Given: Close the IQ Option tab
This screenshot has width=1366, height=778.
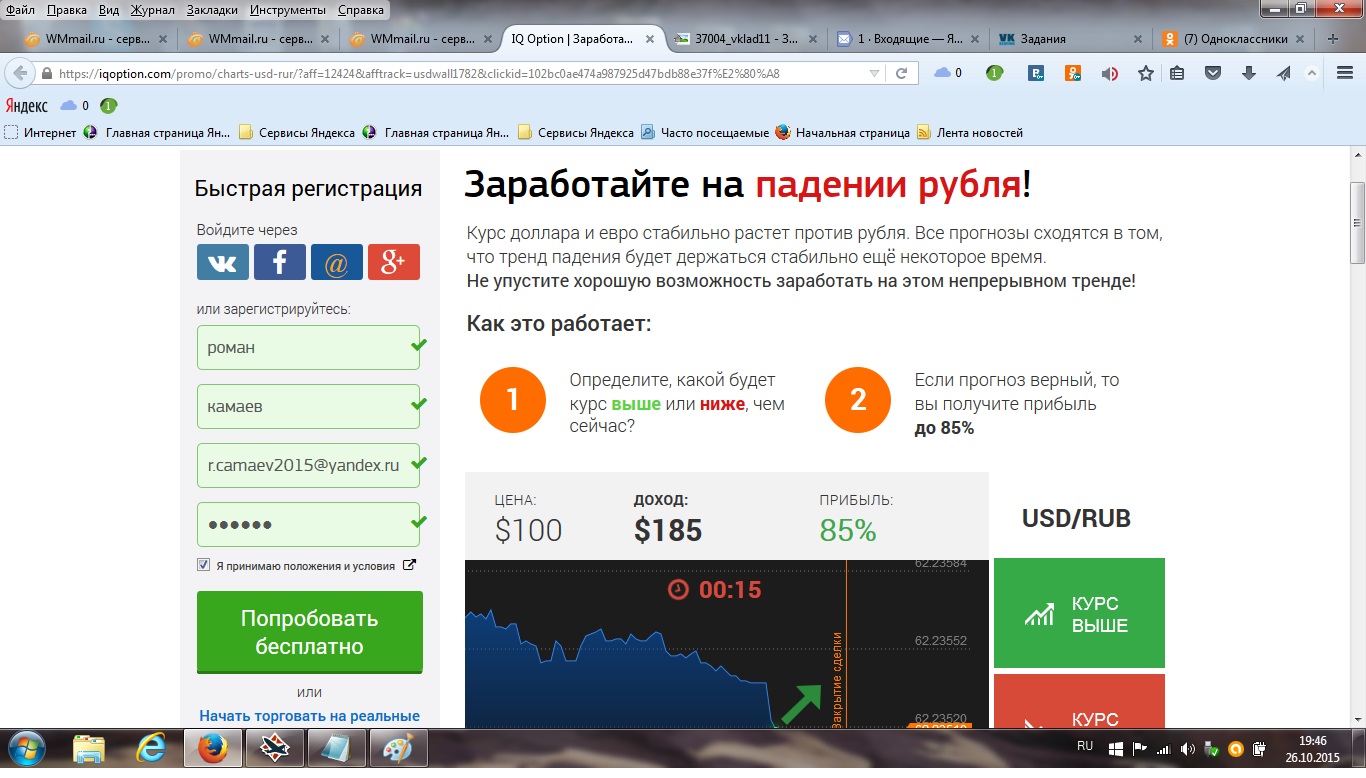Looking at the screenshot, I should pos(650,39).
